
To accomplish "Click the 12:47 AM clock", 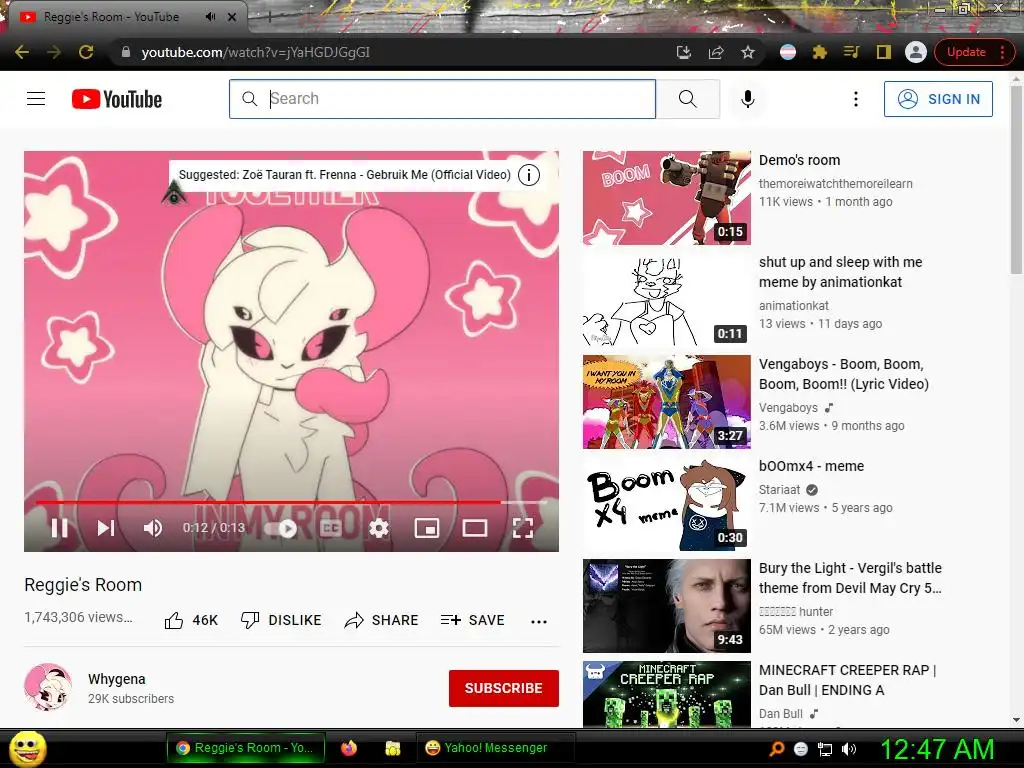I will [x=938, y=749].
